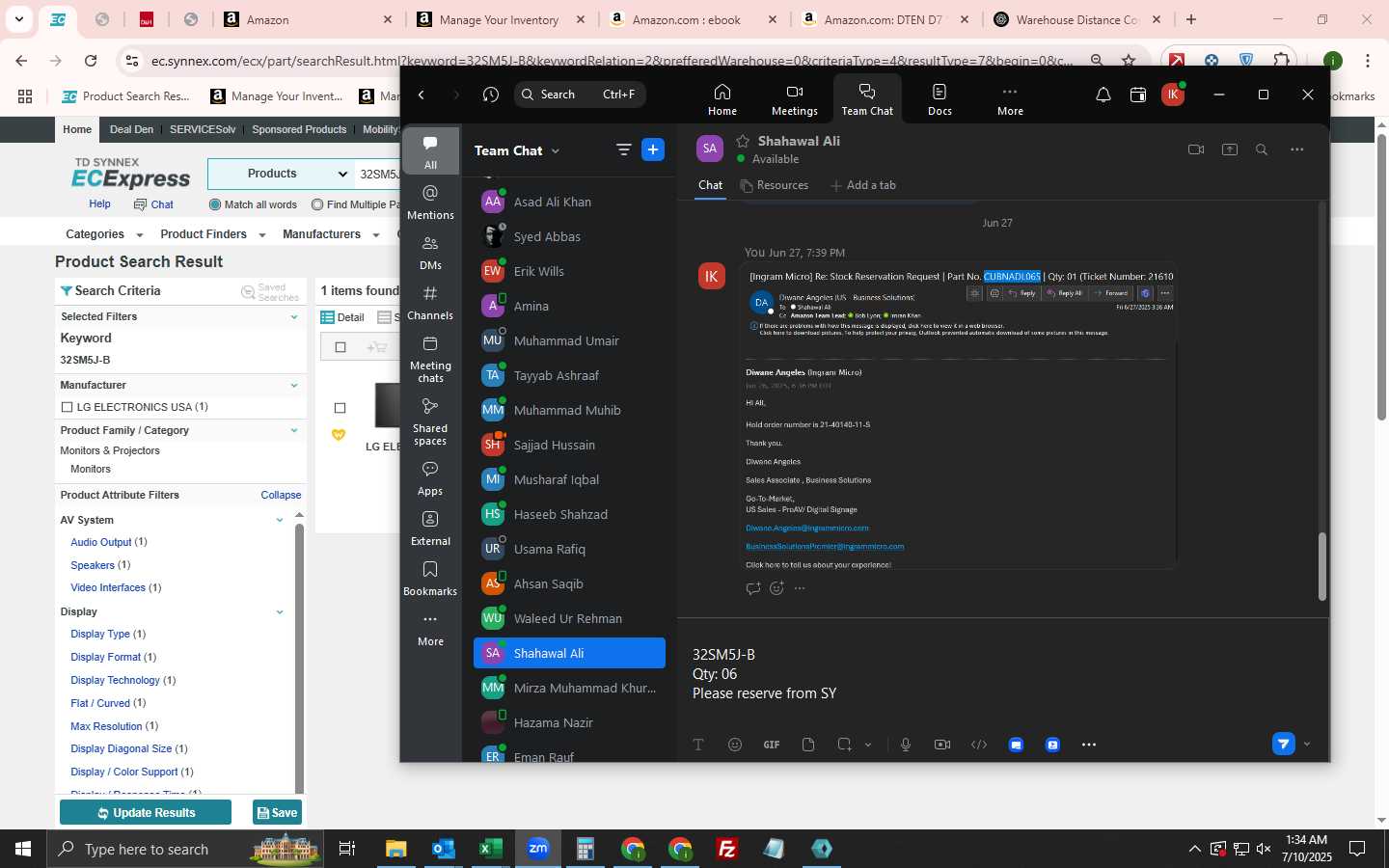Go back in Zoom navigation arrow
Image resolution: width=1389 pixels, height=868 pixels.
click(422, 95)
